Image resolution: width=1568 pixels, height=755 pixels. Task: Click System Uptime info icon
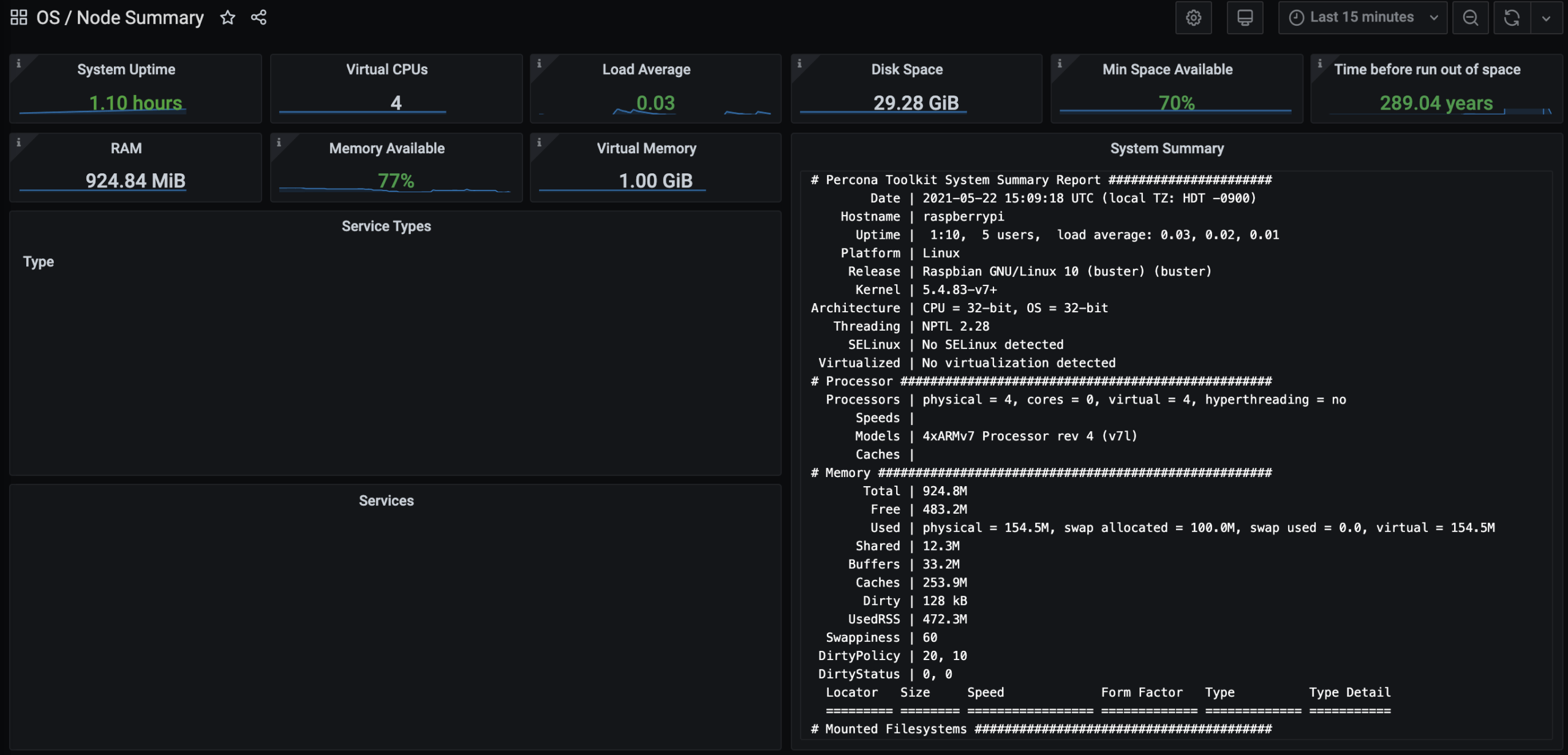(18, 63)
